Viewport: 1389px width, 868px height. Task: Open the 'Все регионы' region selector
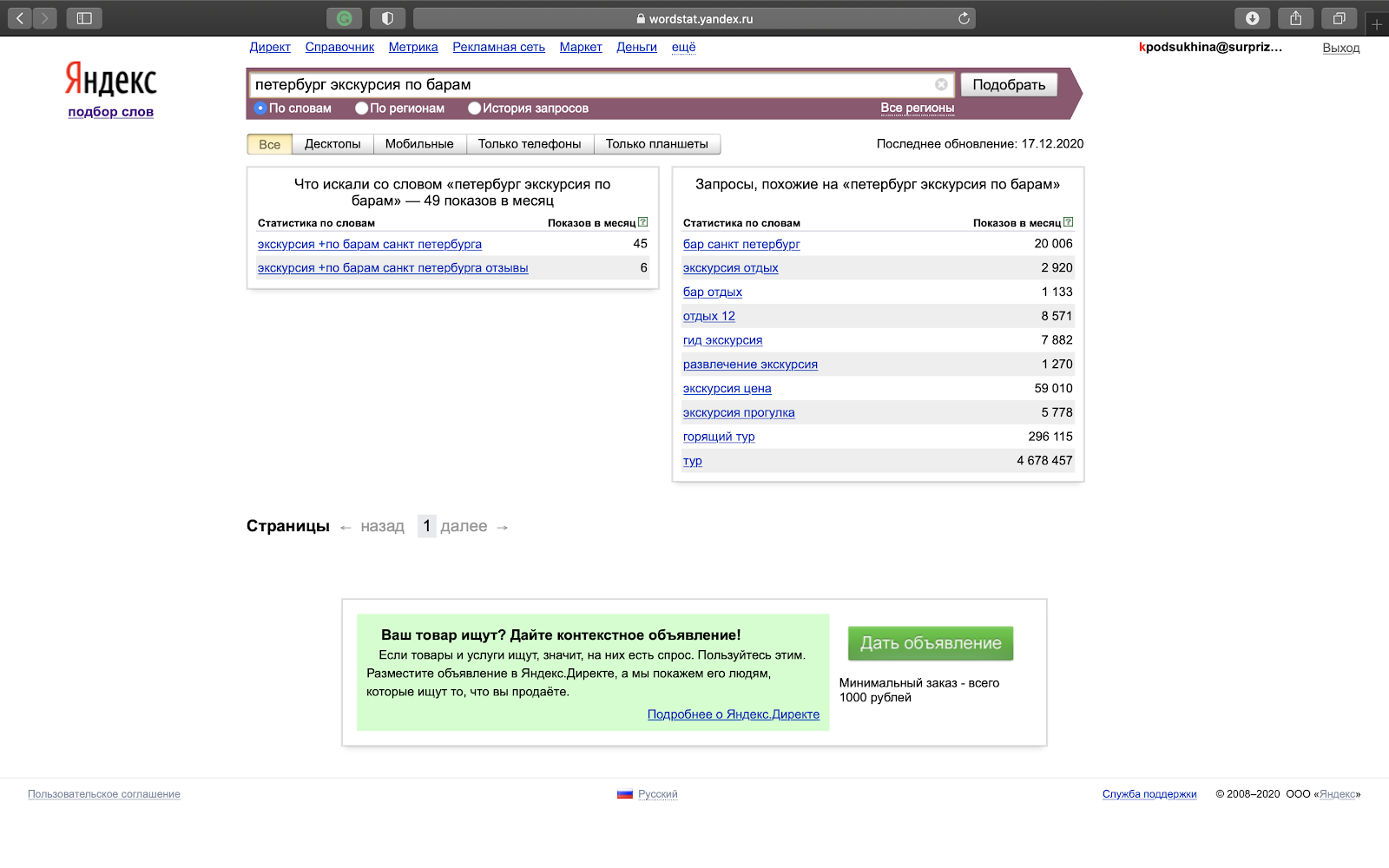(x=918, y=108)
